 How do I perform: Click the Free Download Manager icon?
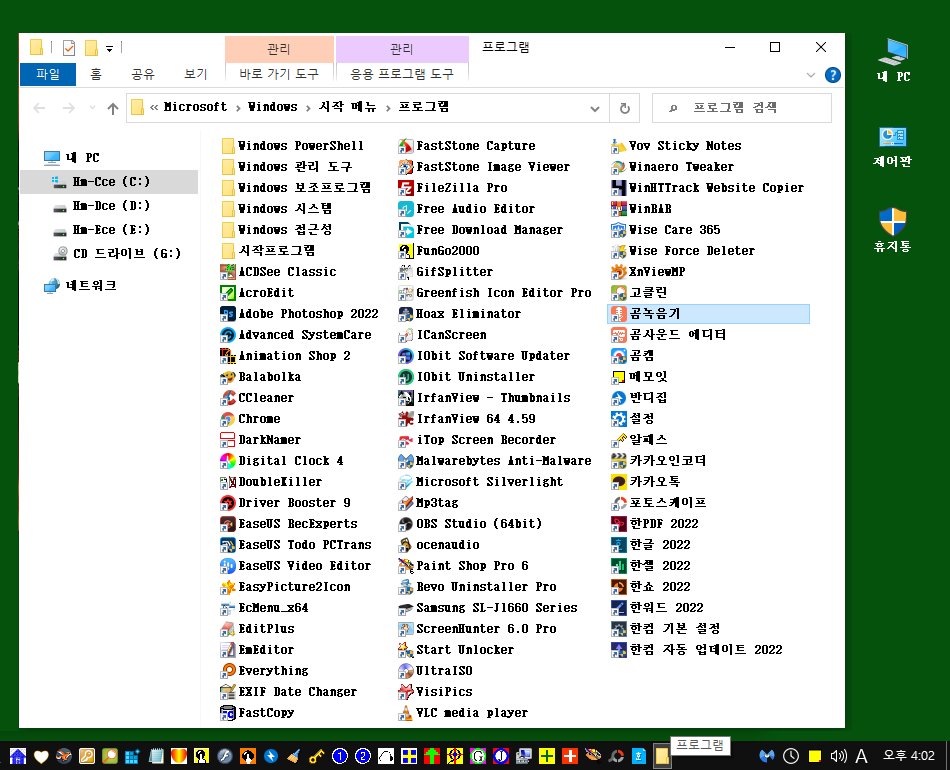click(405, 230)
